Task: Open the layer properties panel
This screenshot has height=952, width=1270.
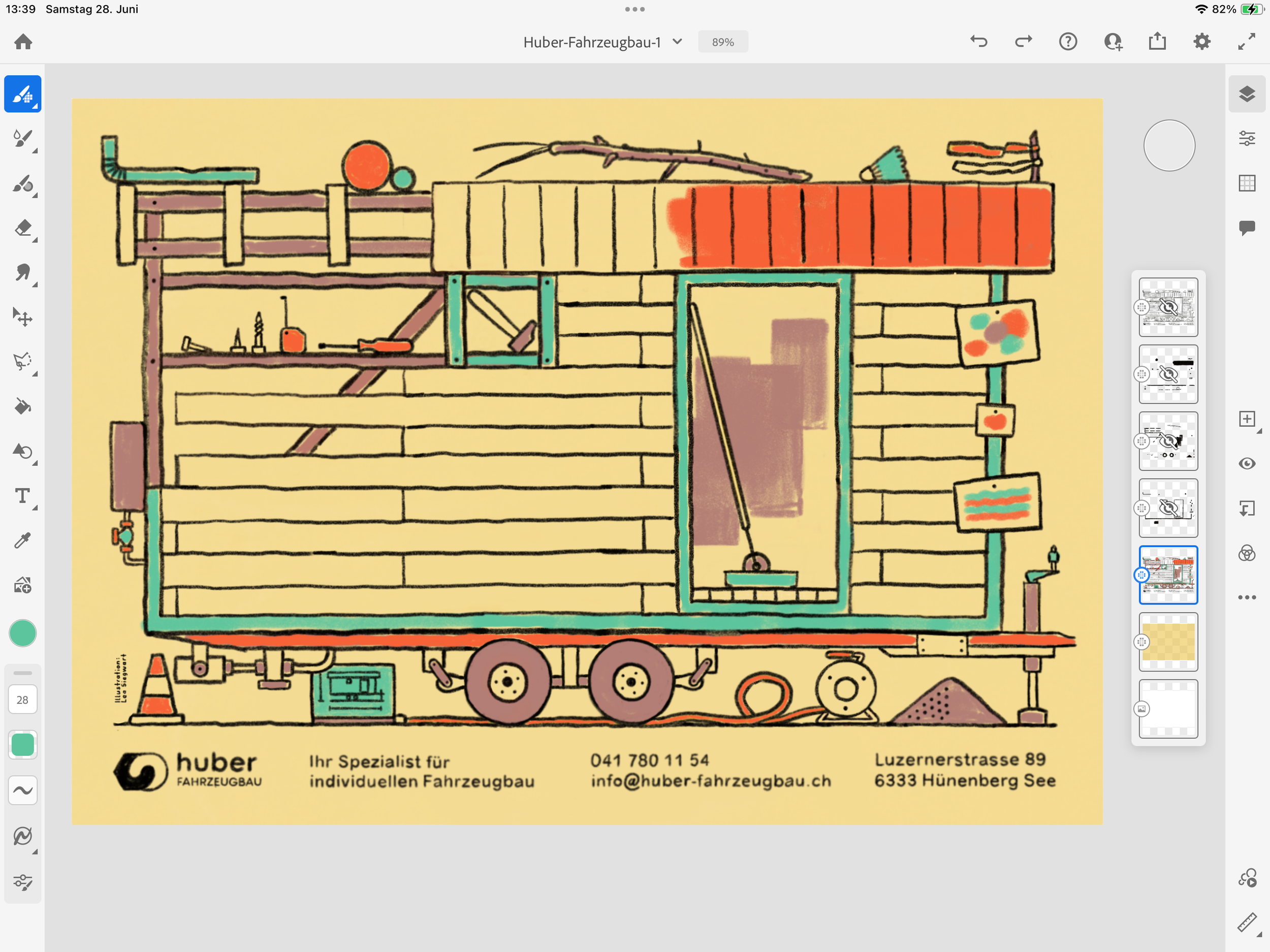Action: (1247, 138)
